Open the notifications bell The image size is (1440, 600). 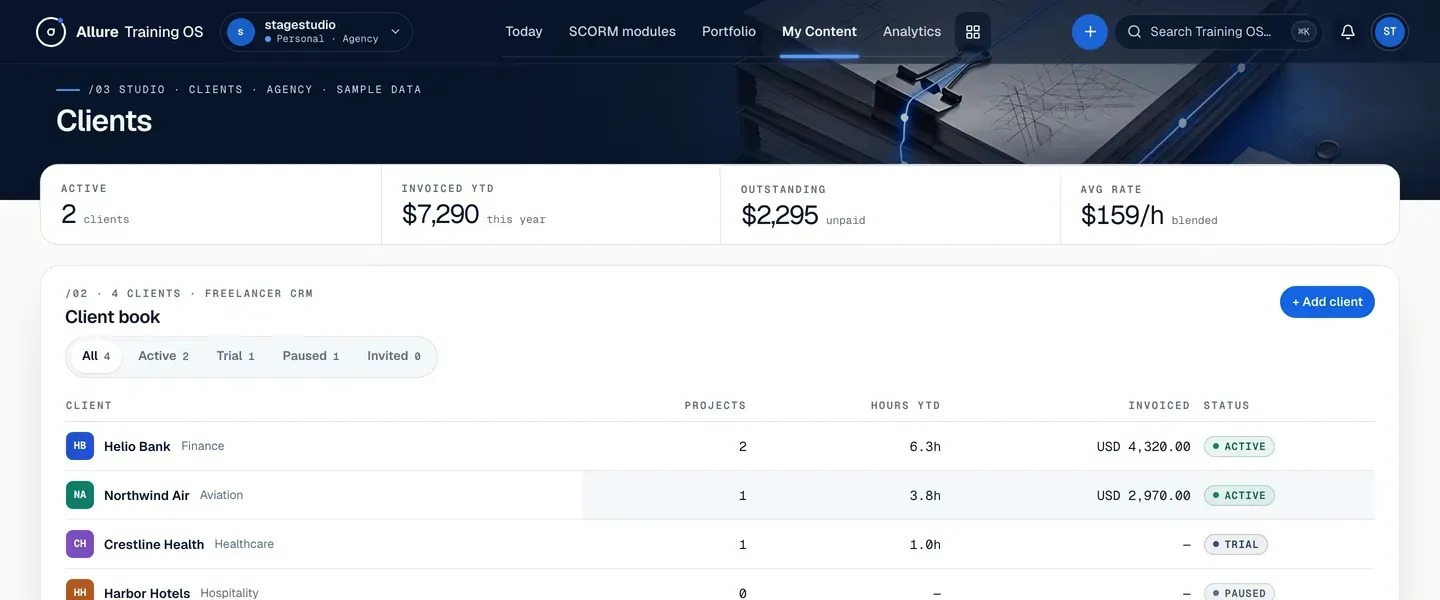(1348, 32)
